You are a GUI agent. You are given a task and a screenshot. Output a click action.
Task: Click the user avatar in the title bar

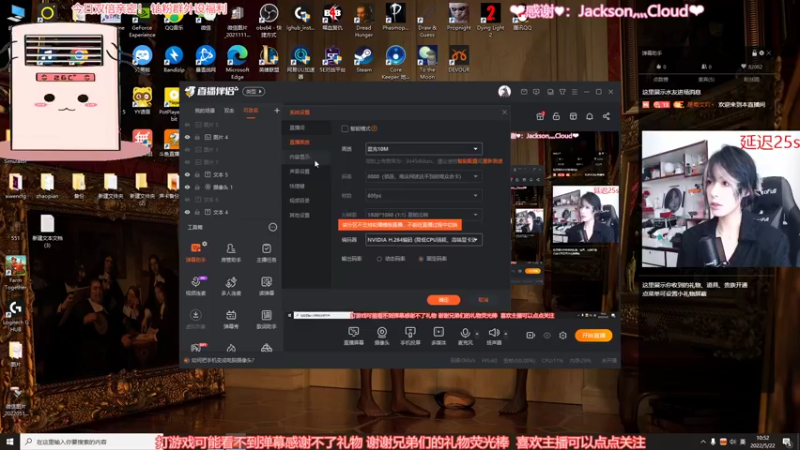504,91
